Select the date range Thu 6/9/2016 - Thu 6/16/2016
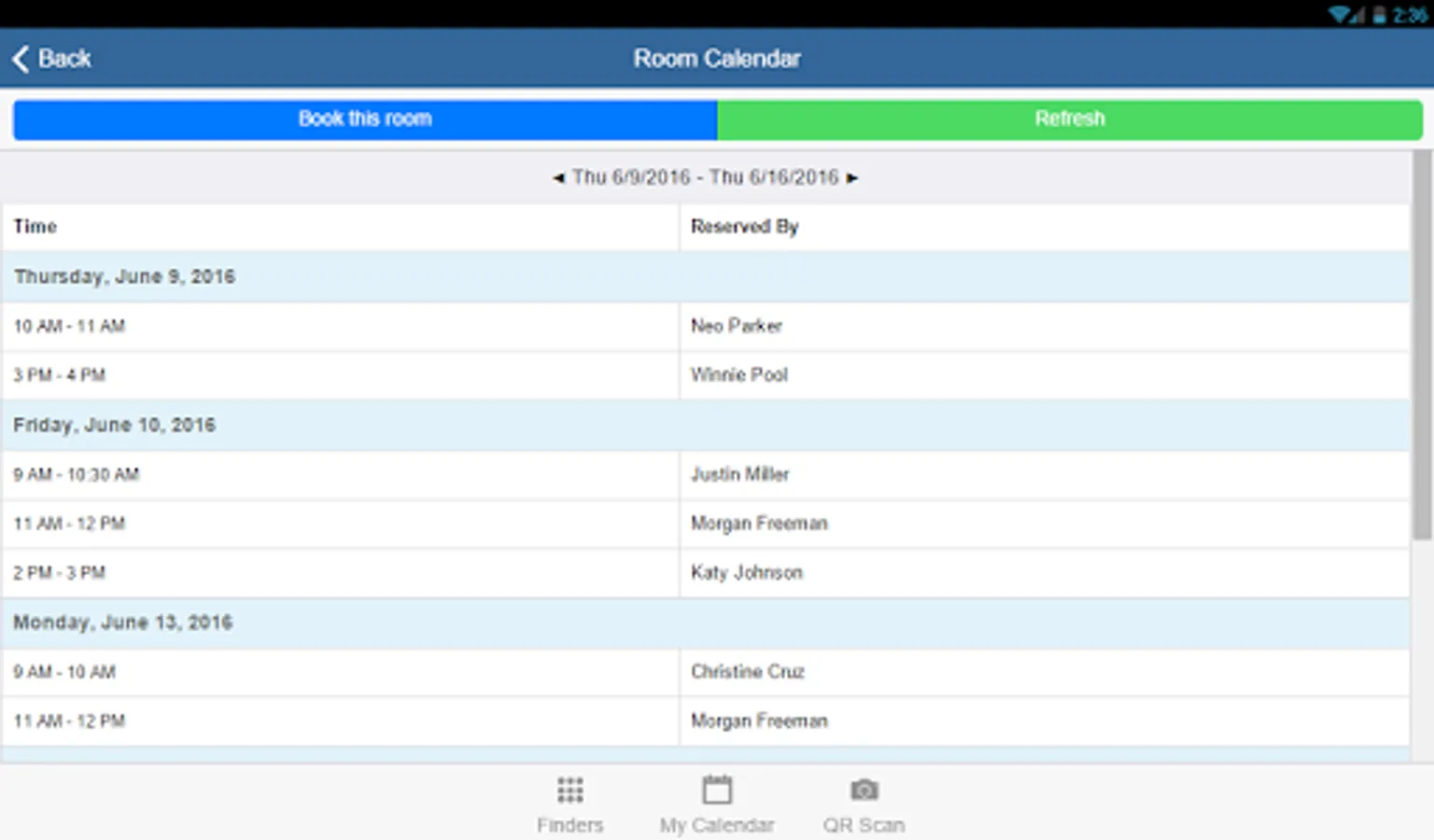The width and height of the screenshot is (1434, 840). 705,177
